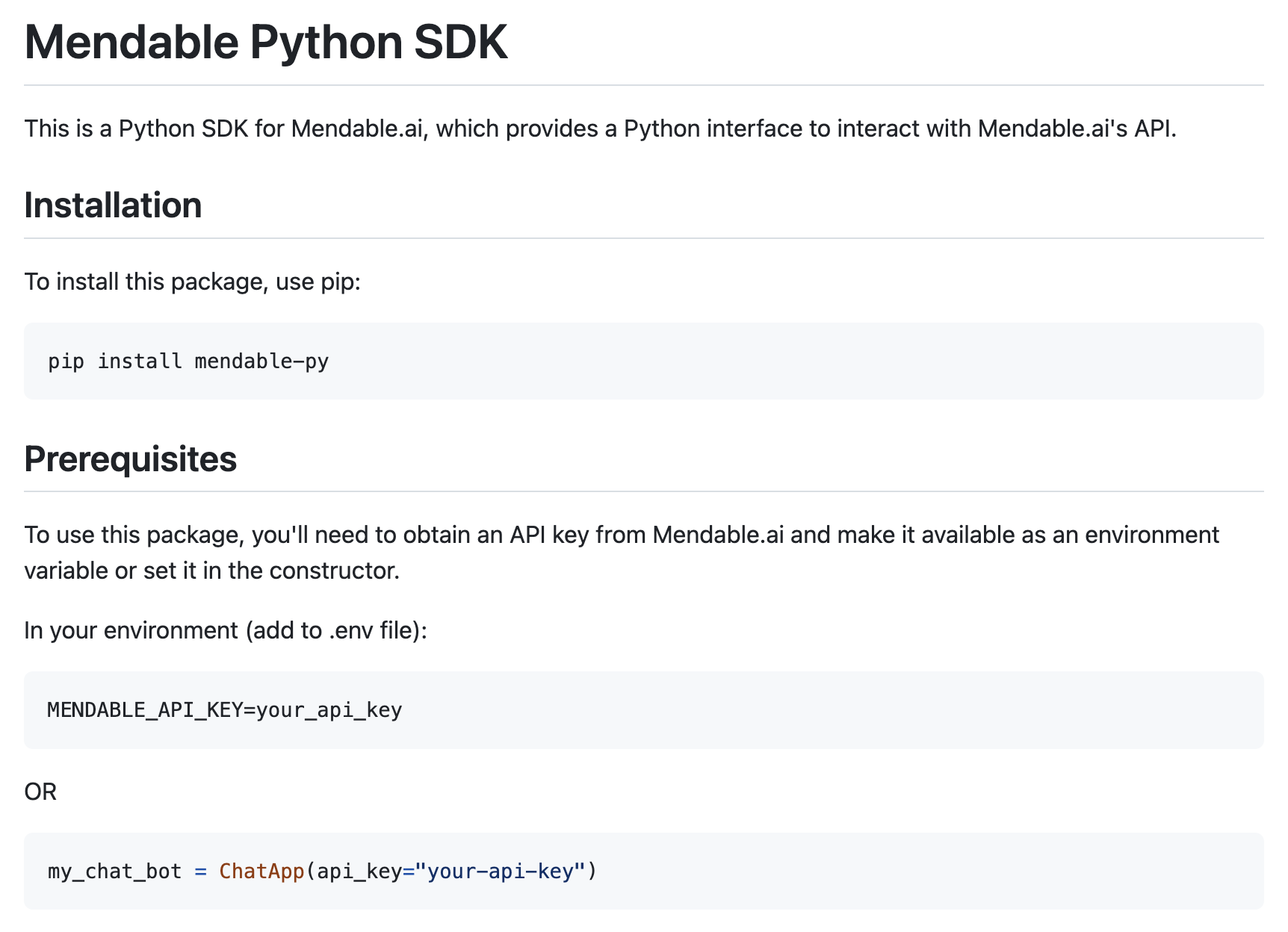1288x932 pixels.
Task: Click the ChatApp class name in code
Action: (261, 872)
